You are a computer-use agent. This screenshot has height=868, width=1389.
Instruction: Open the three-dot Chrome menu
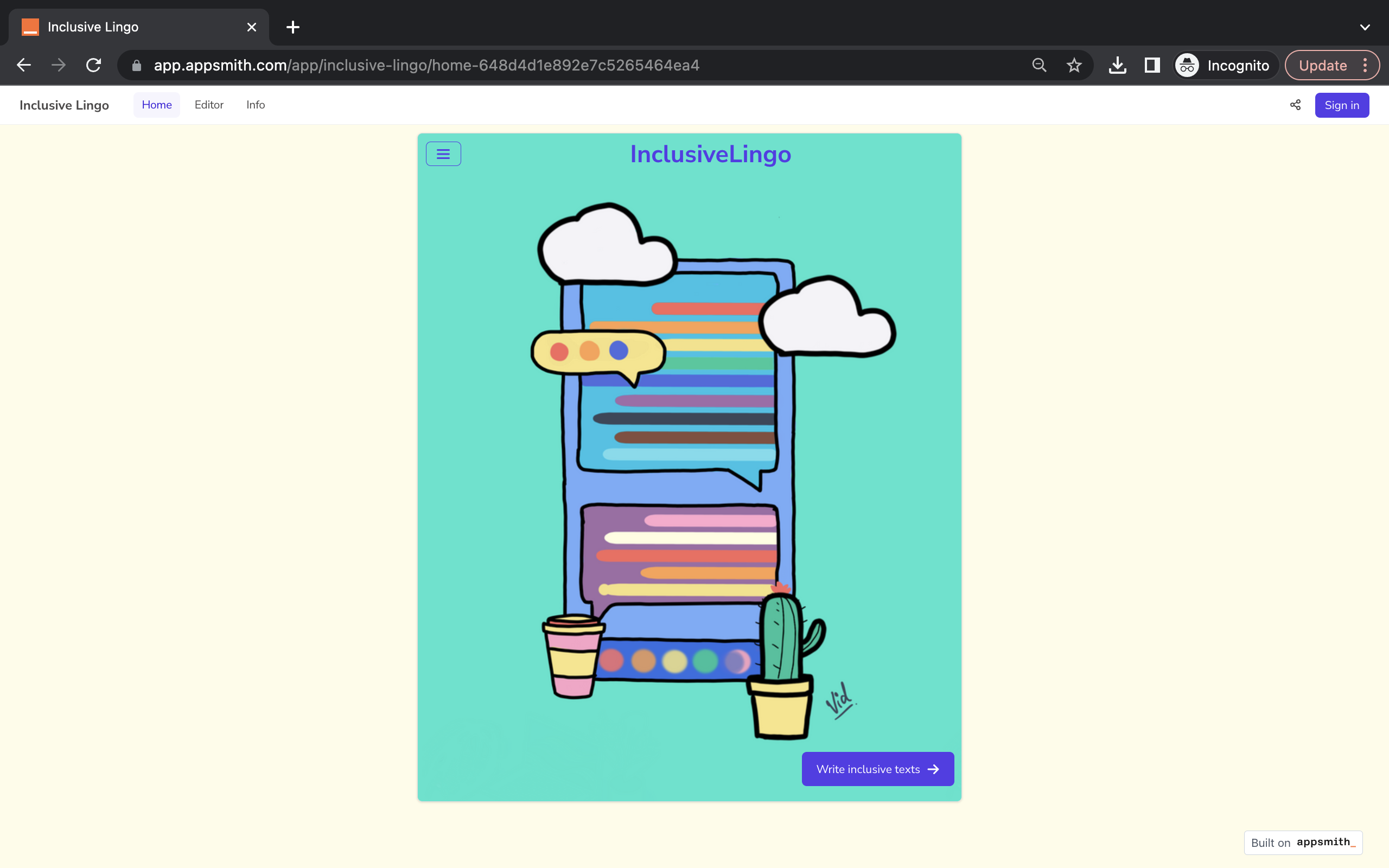(x=1366, y=65)
